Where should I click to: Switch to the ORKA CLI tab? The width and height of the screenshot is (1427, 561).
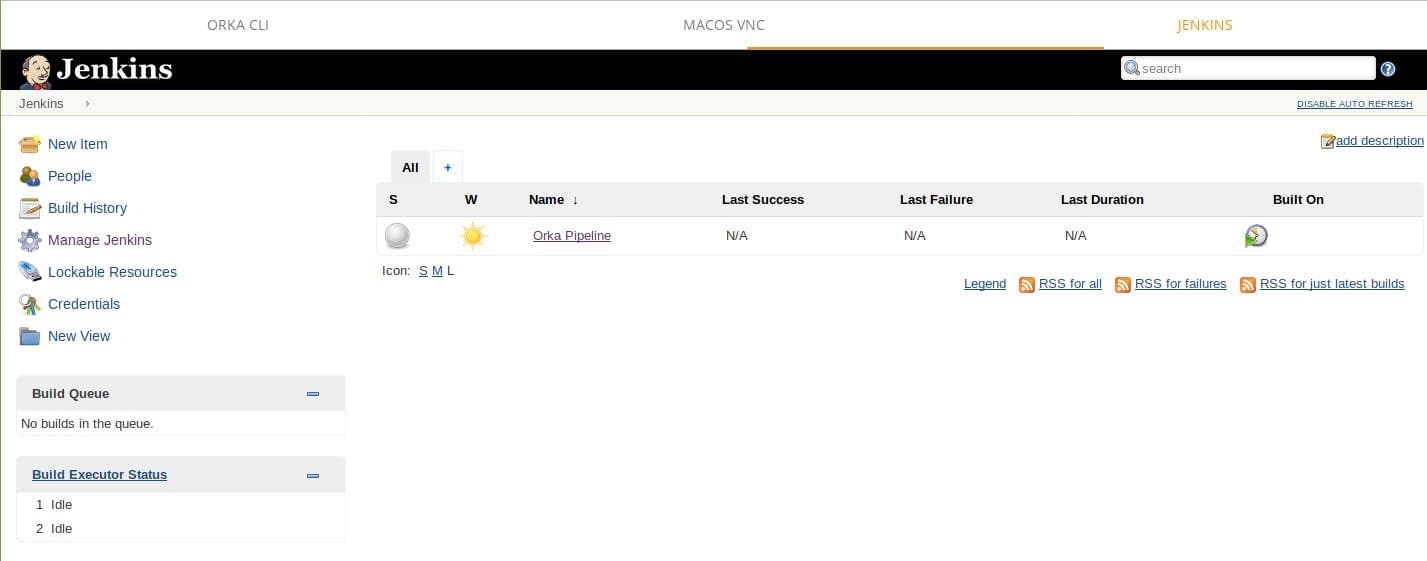click(238, 25)
